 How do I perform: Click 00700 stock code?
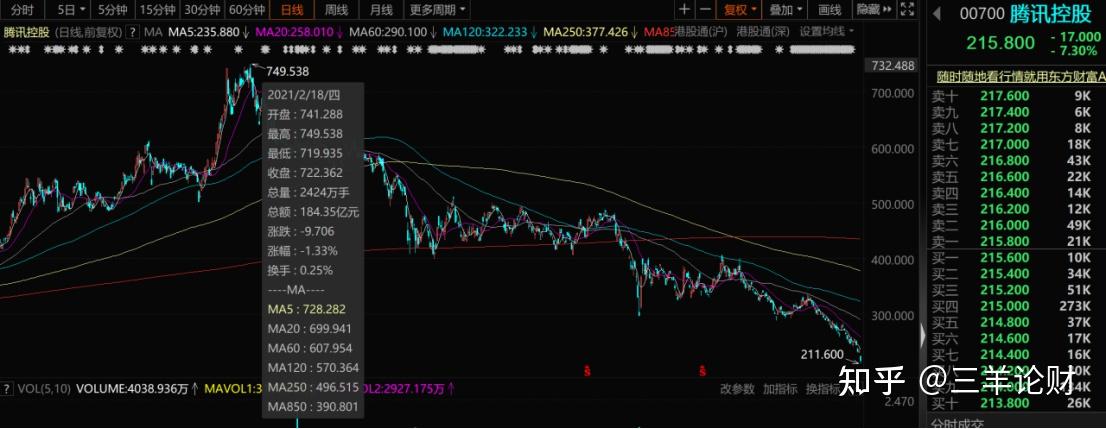(x=981, y=12)
